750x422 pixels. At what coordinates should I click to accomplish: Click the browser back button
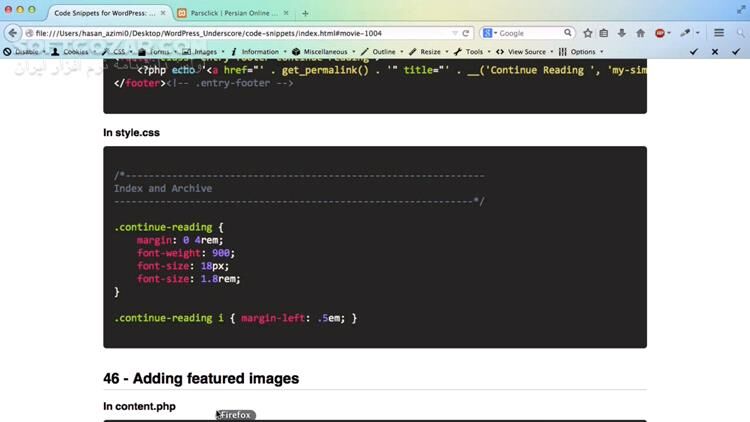12,33
